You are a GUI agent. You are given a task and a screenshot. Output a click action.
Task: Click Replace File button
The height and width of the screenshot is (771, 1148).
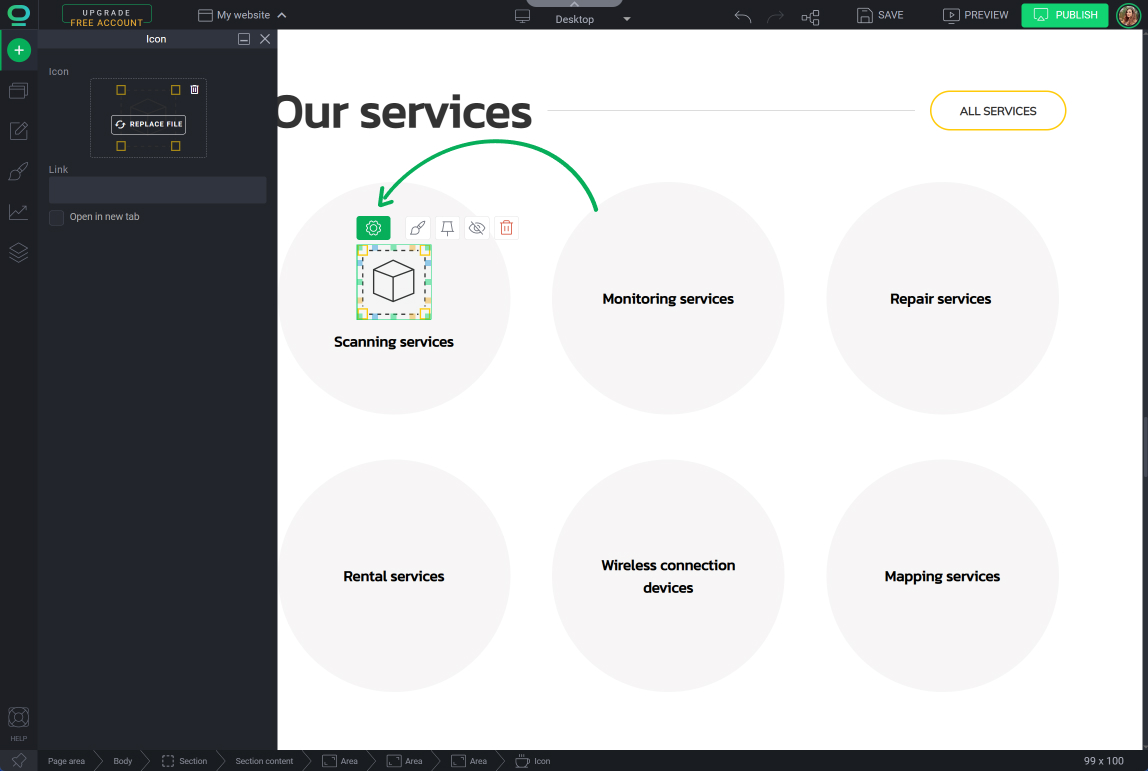149,124
